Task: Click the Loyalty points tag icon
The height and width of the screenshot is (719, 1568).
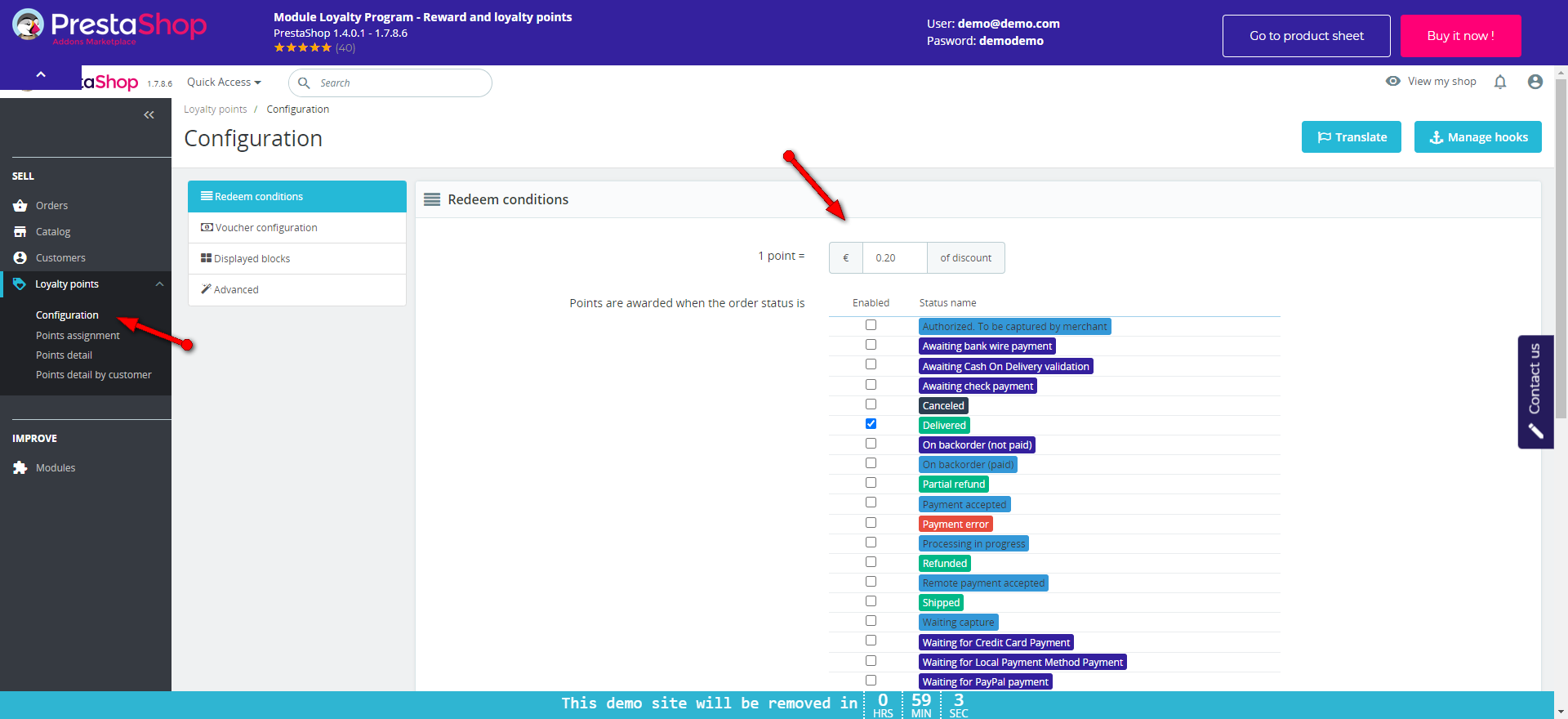Action: (x=20, y=284)
